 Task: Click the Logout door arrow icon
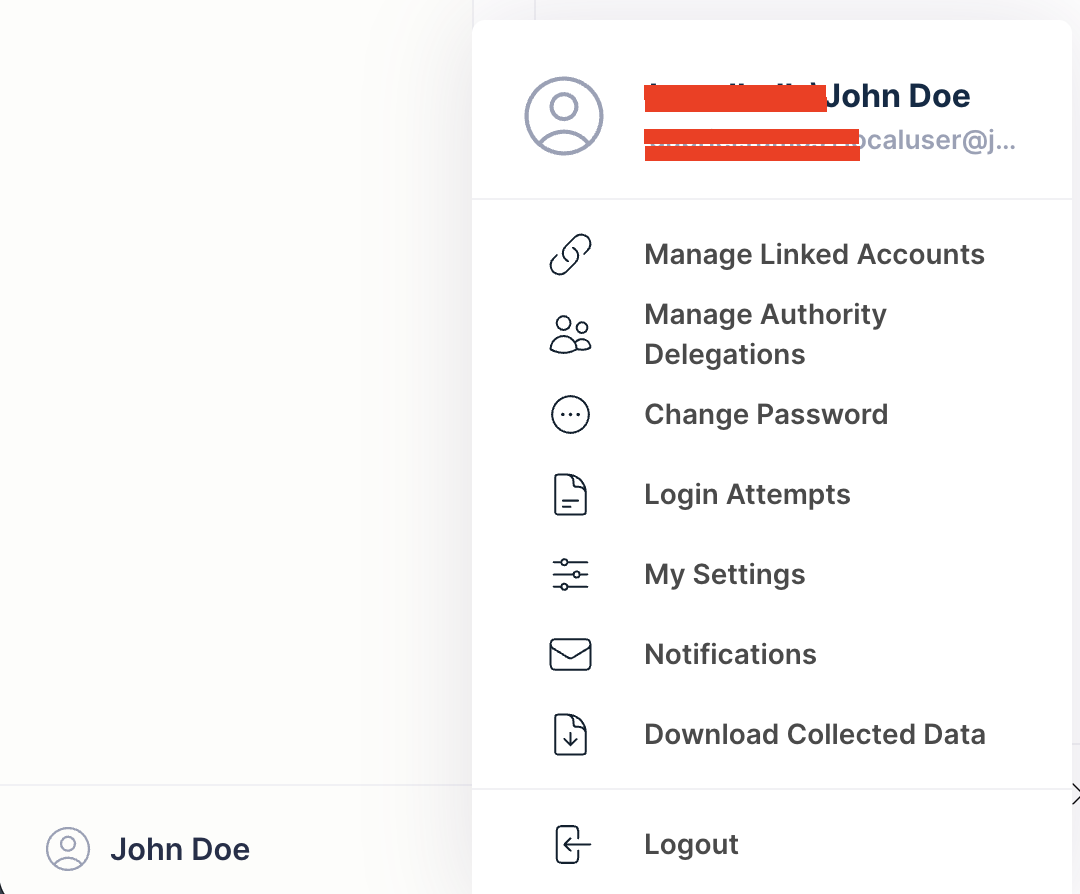click(x=572, y=845)
